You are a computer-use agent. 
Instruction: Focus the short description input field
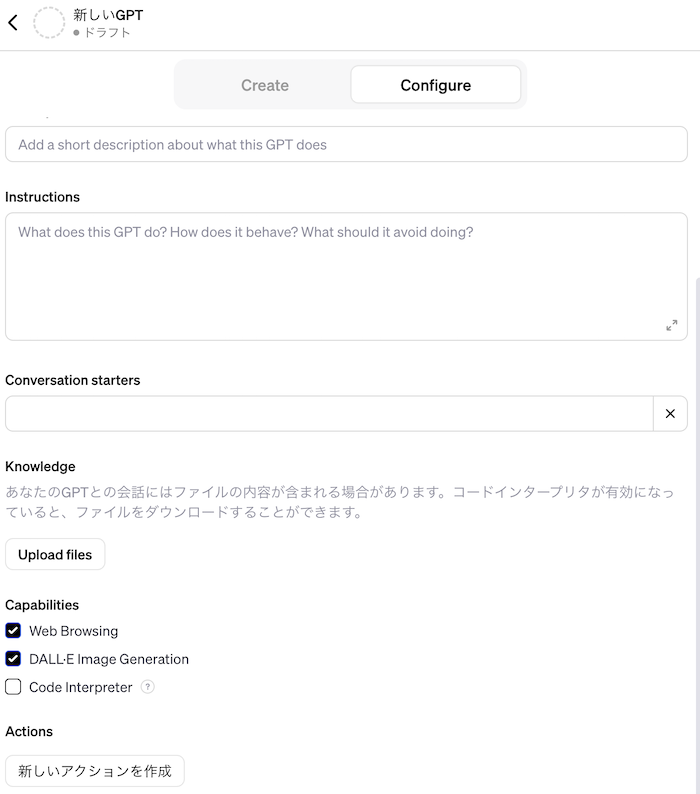click(x=346, y=145)
